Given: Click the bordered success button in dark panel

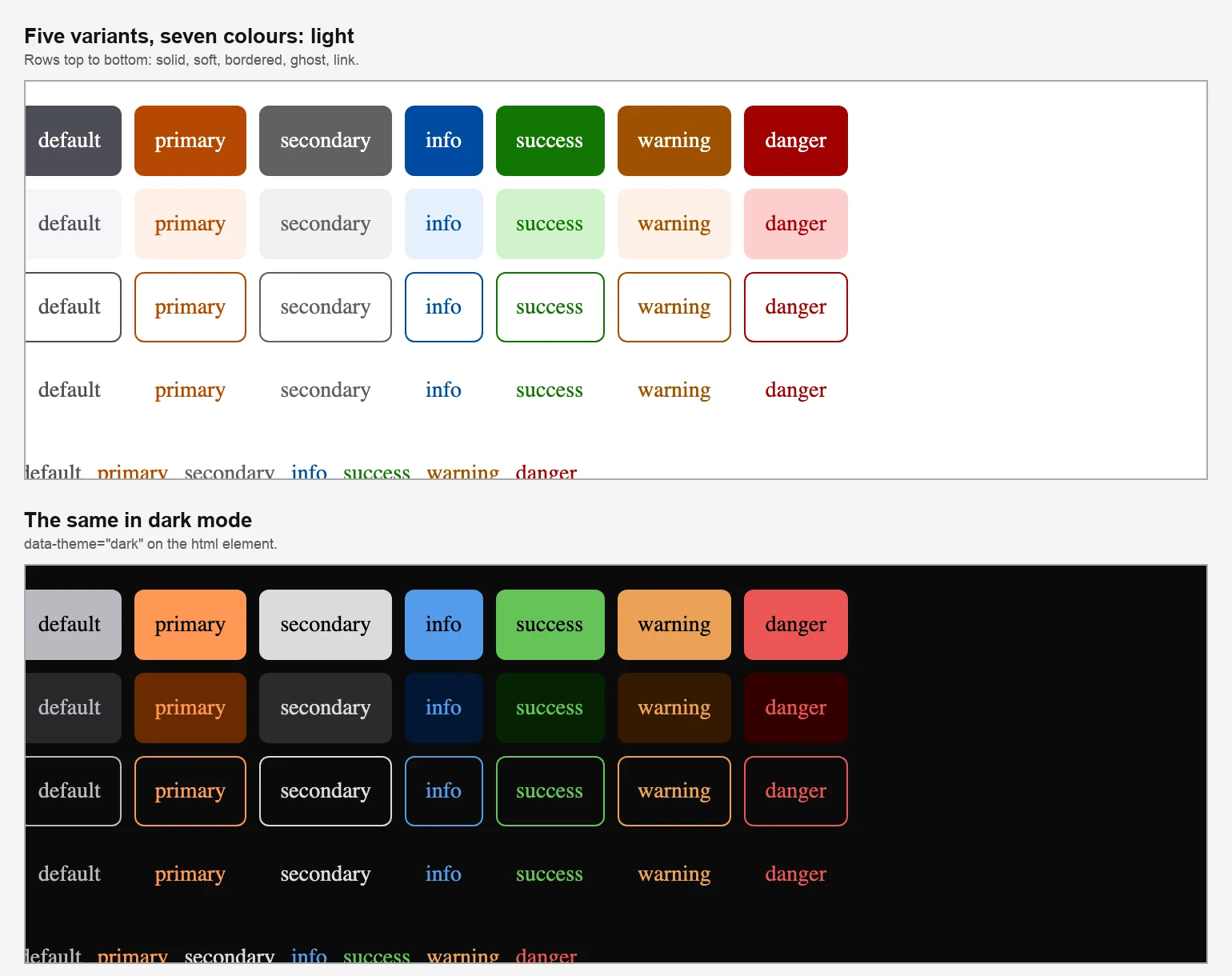Looking at the screenshot, I should pos(550,791).
